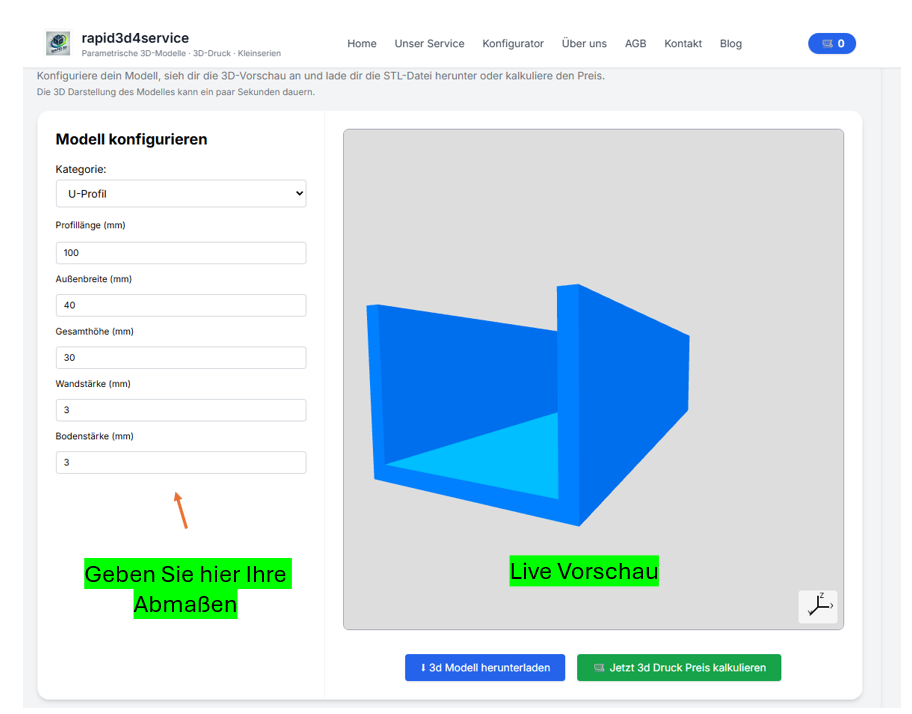This screenshot has height=714, width=912.
Task: Go to the Home menu item
Action: [362, 44]
